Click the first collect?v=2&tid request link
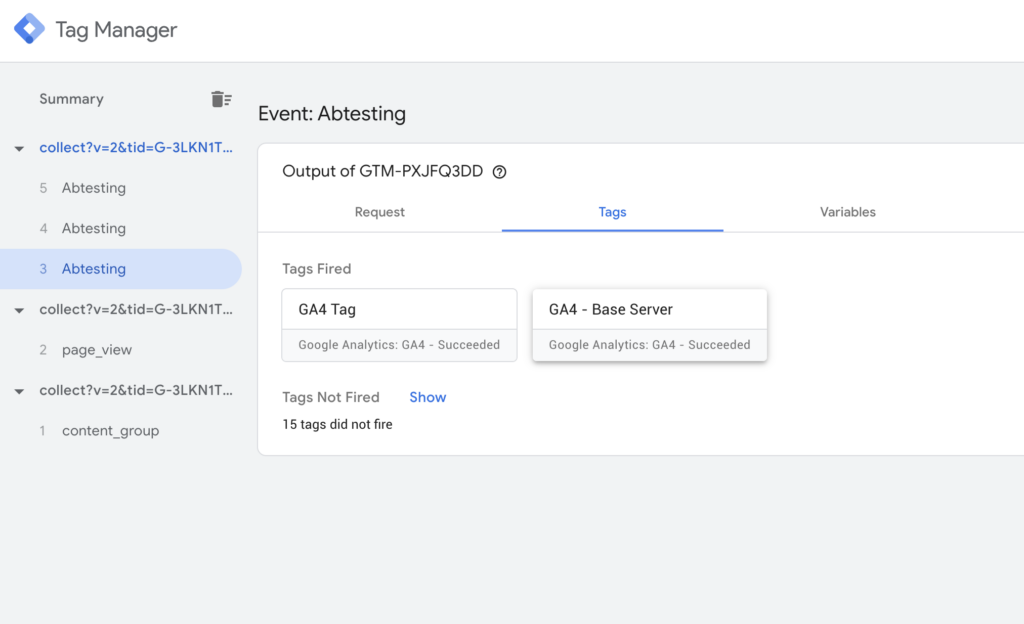The image size is (1024, 624). tap(136, 148)
